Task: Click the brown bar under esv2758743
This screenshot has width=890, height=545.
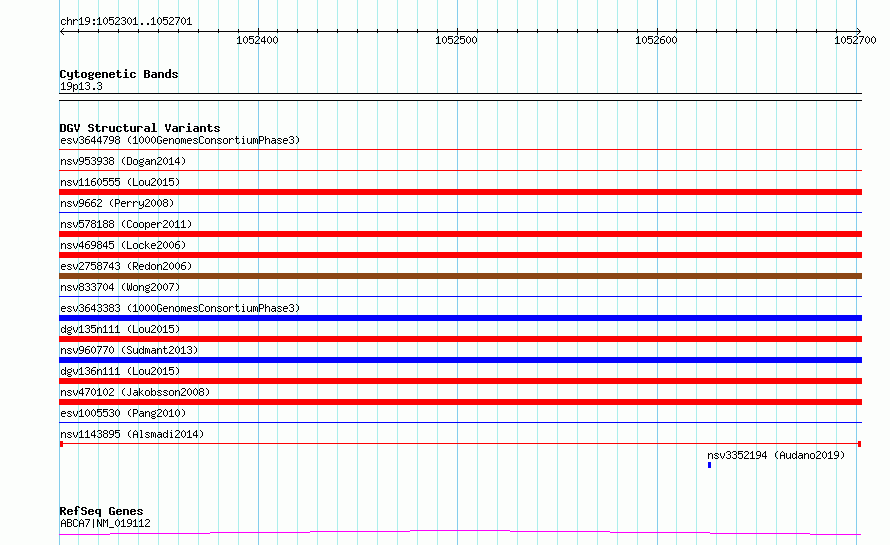Action: click(x=460, y=276)
